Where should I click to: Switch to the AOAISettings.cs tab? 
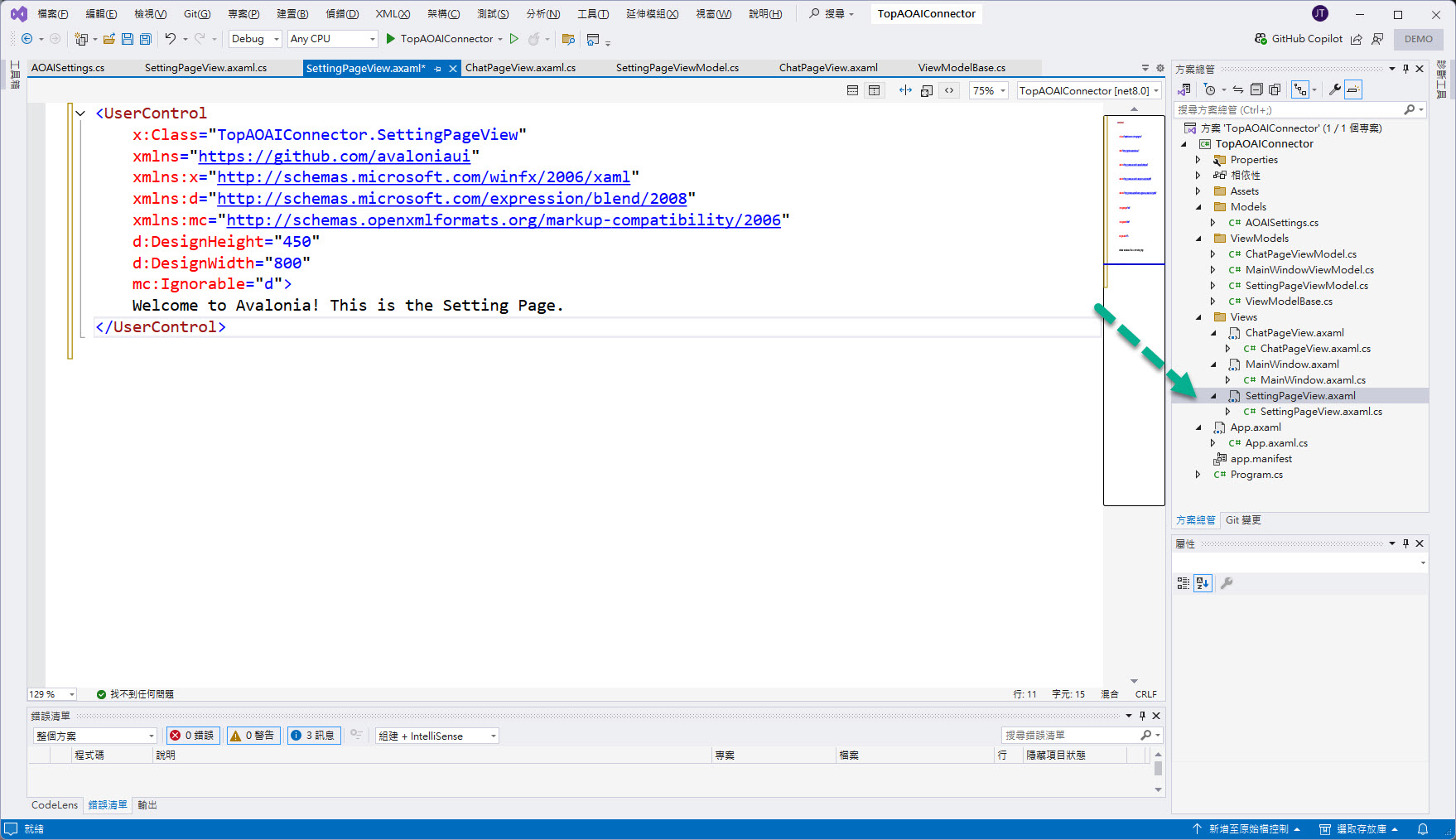pos(68,68)
